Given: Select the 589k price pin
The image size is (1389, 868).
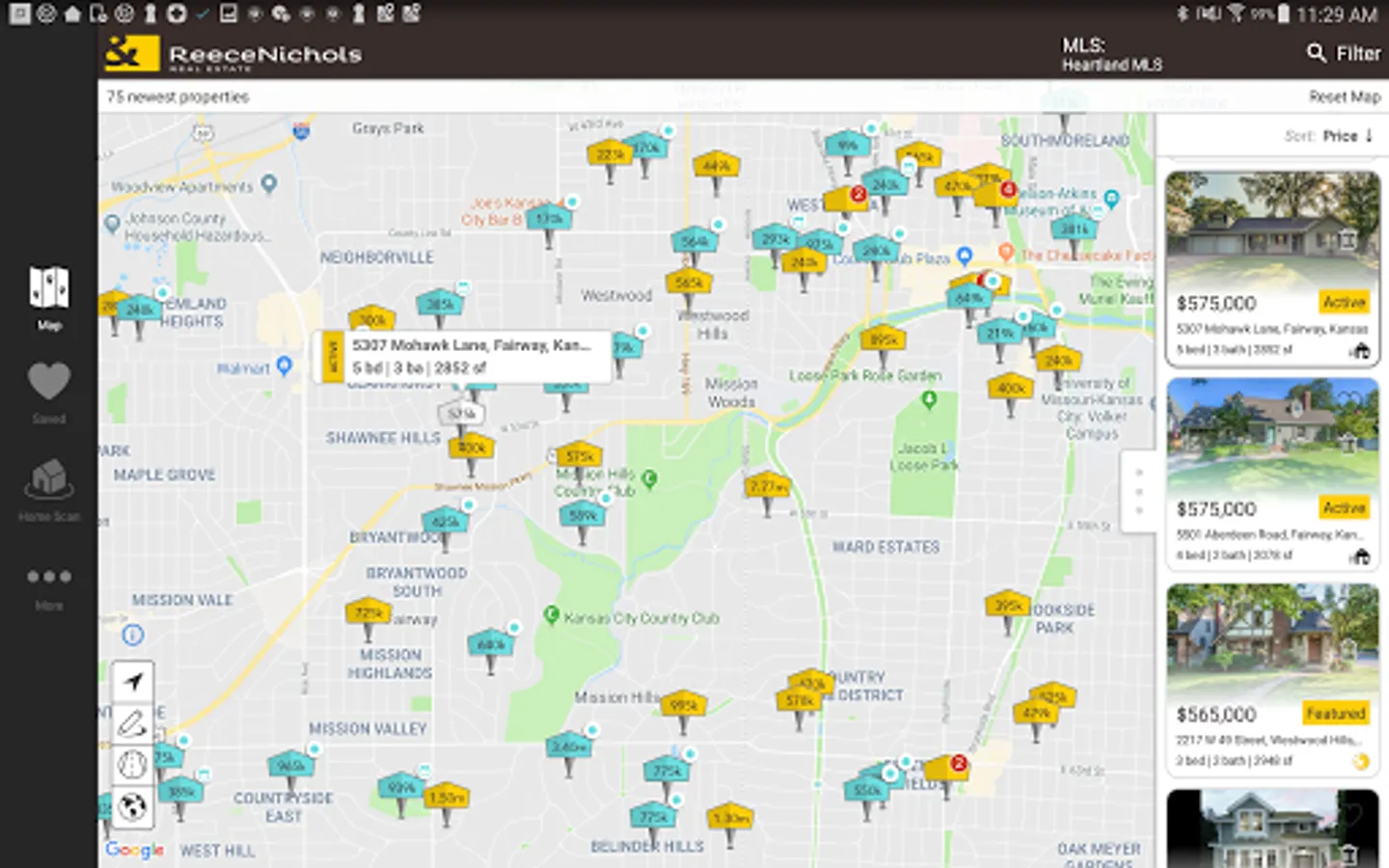Looking at the screenshot, I should 582,521.
